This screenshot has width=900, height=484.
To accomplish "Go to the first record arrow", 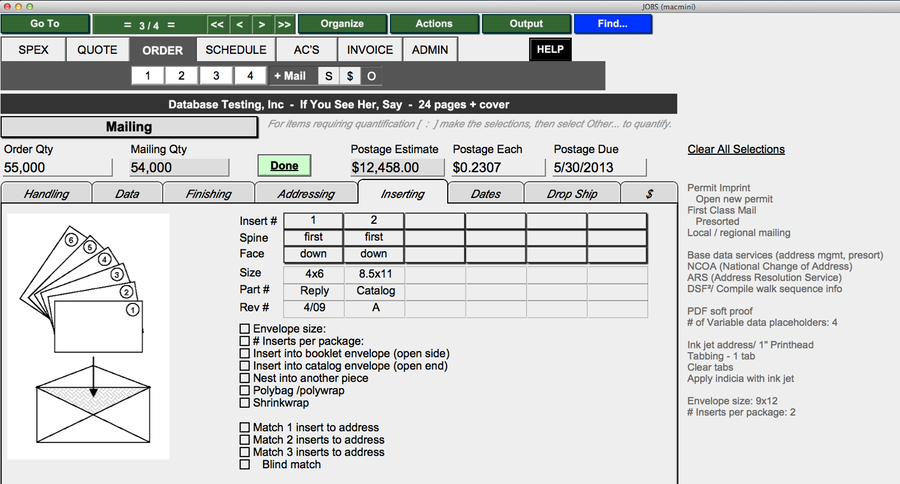I will coord(217,24).
